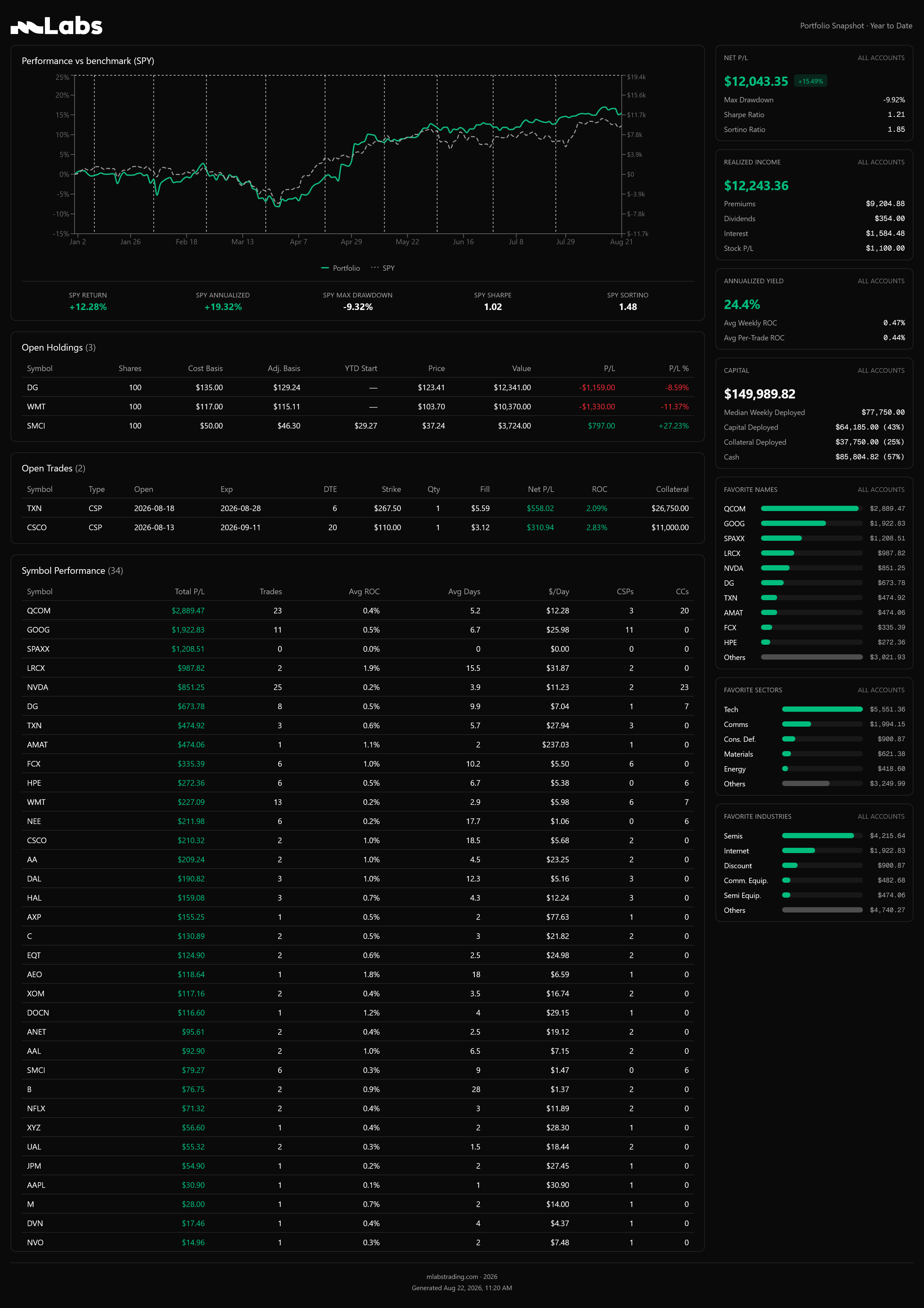Click the CCs column header
The width and height of the screenshot is (924, 1308).
(682, 592)
